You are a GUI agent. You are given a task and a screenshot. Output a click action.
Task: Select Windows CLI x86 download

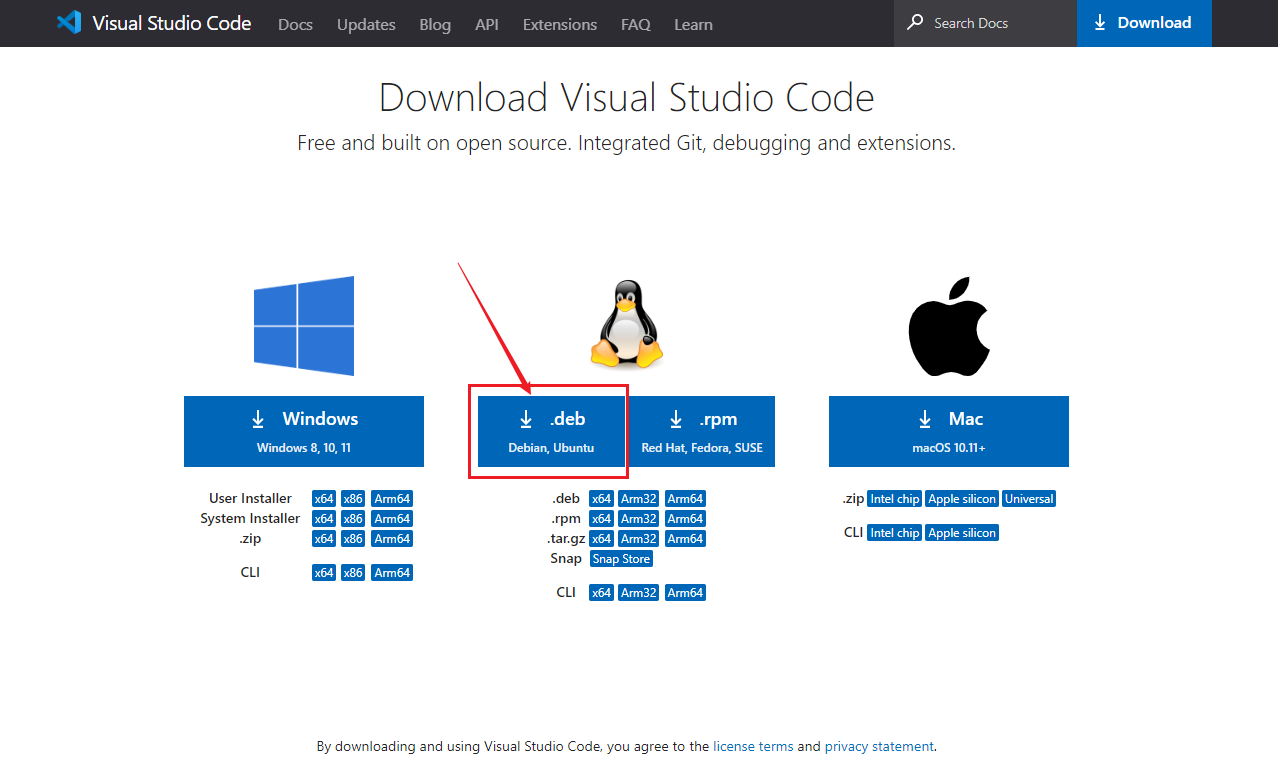coord(353,573)
